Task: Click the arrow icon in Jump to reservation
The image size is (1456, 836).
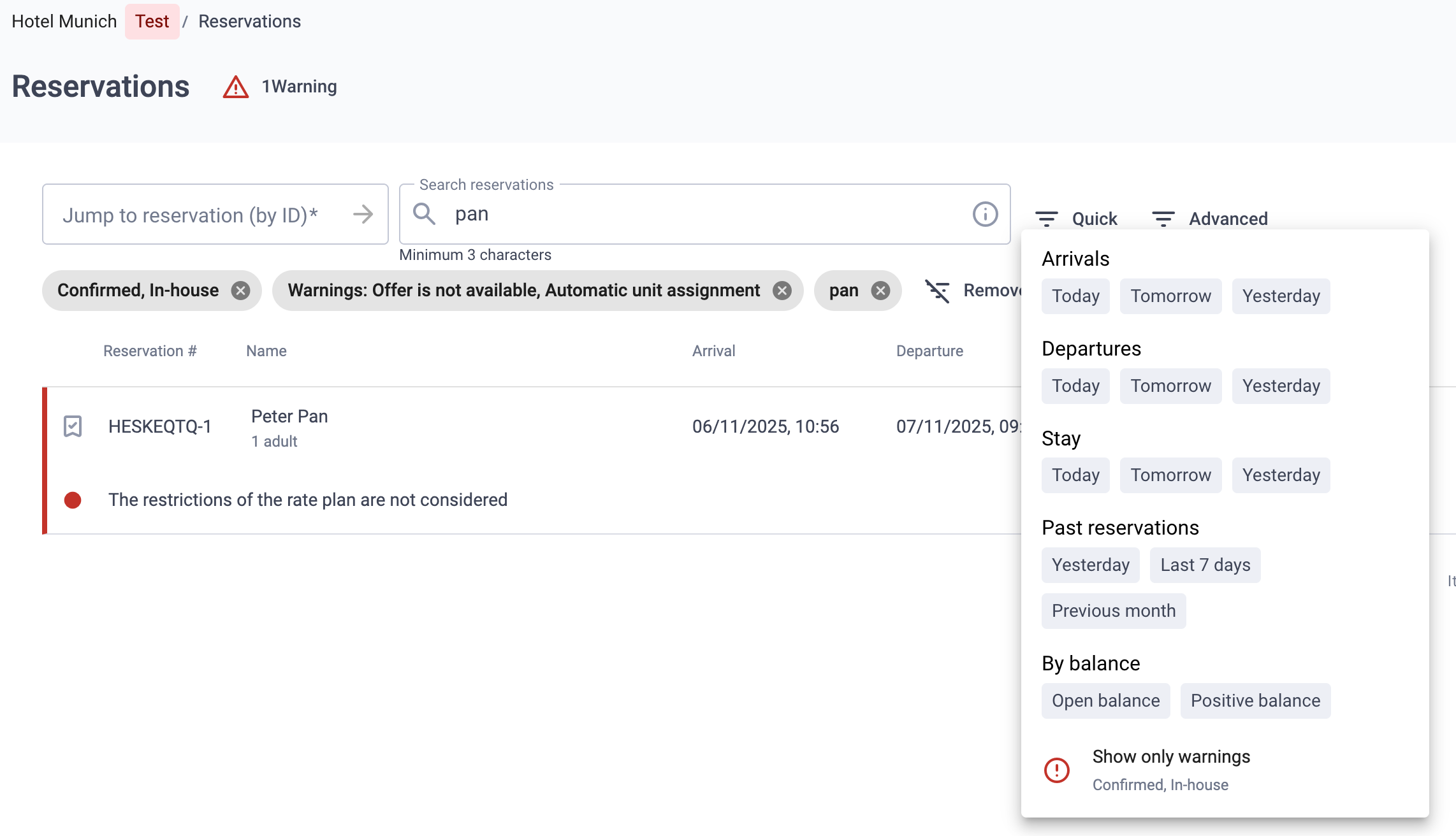Action: tap(363, 214)
